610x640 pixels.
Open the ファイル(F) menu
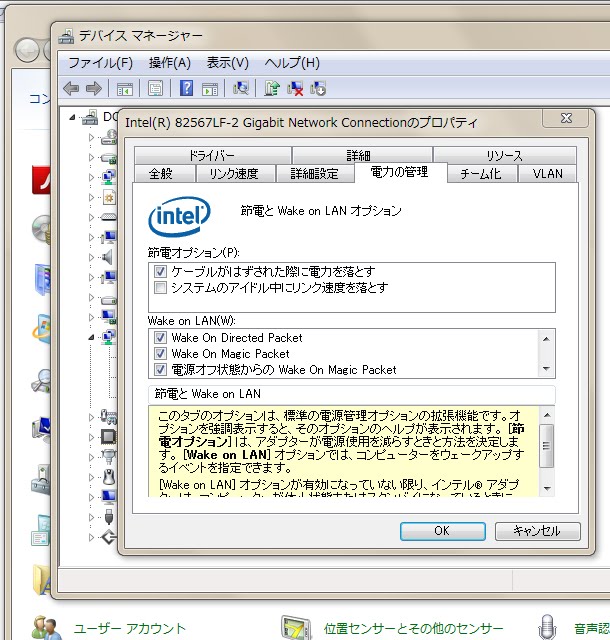click(100, 63)
